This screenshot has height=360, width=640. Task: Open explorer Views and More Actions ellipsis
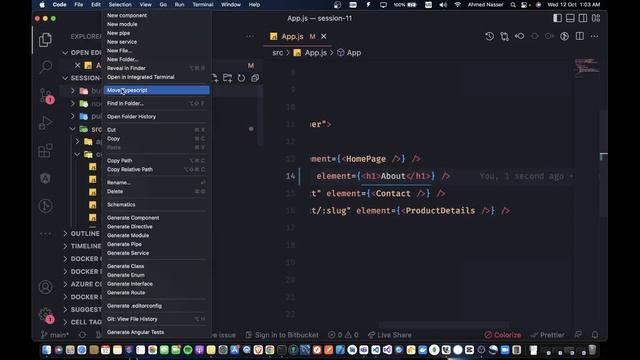[x=250, y=36]
